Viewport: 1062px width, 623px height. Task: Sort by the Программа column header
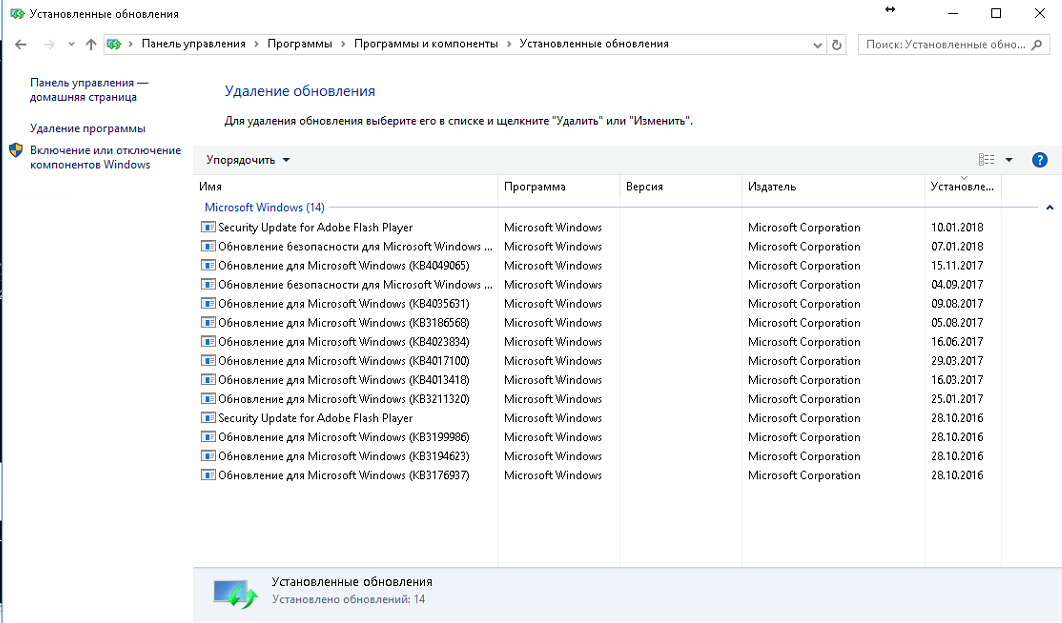[x=559, y=186]
